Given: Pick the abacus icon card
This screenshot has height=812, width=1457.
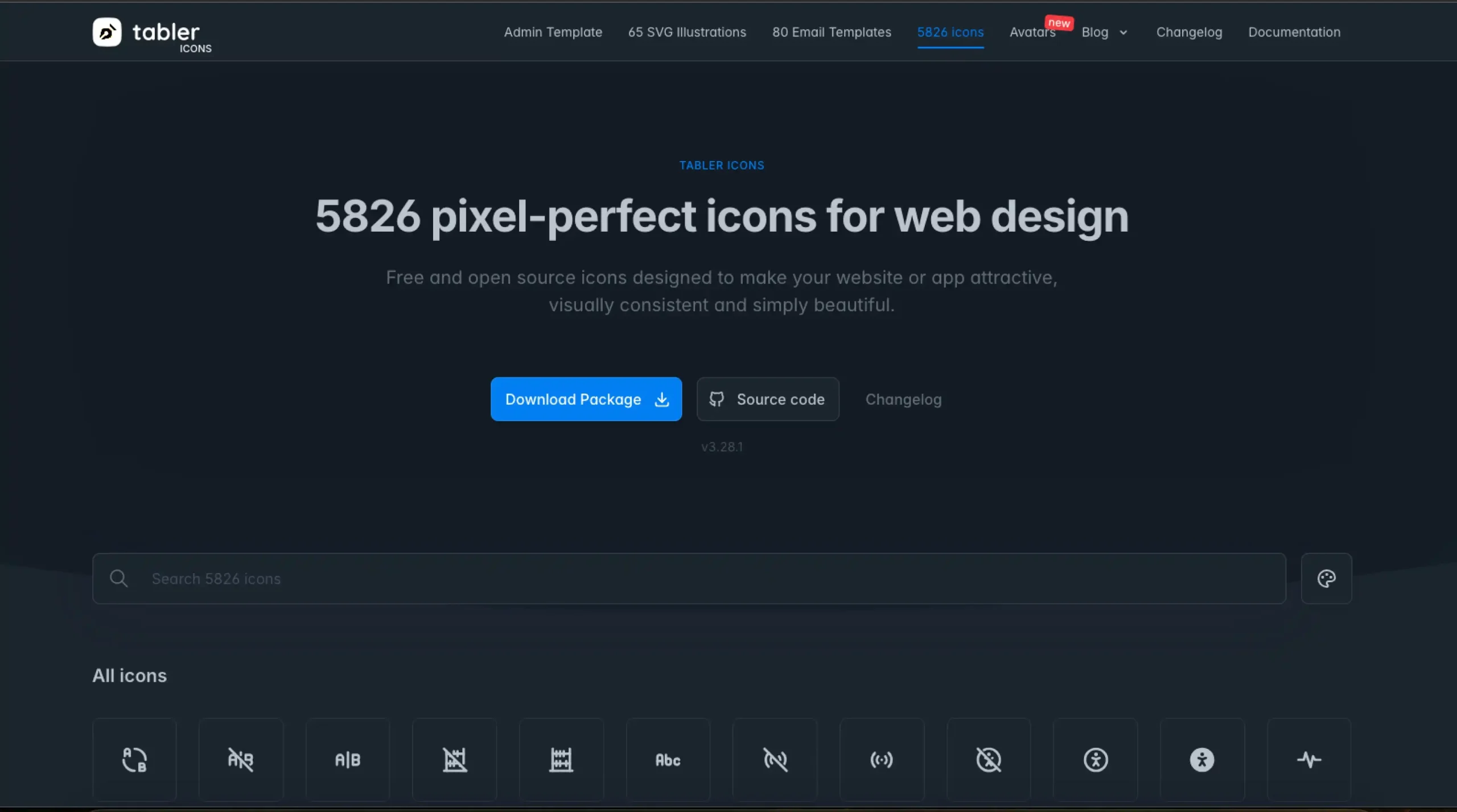Looking at the screenshot, I should pos(561,760).
